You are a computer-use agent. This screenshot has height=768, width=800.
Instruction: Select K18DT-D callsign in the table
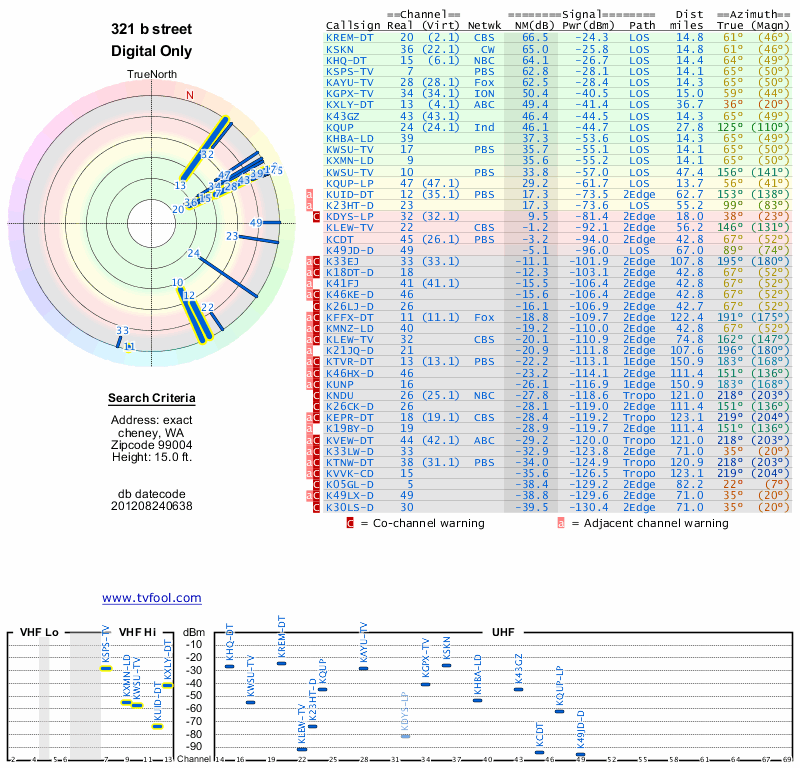[350, 272]
